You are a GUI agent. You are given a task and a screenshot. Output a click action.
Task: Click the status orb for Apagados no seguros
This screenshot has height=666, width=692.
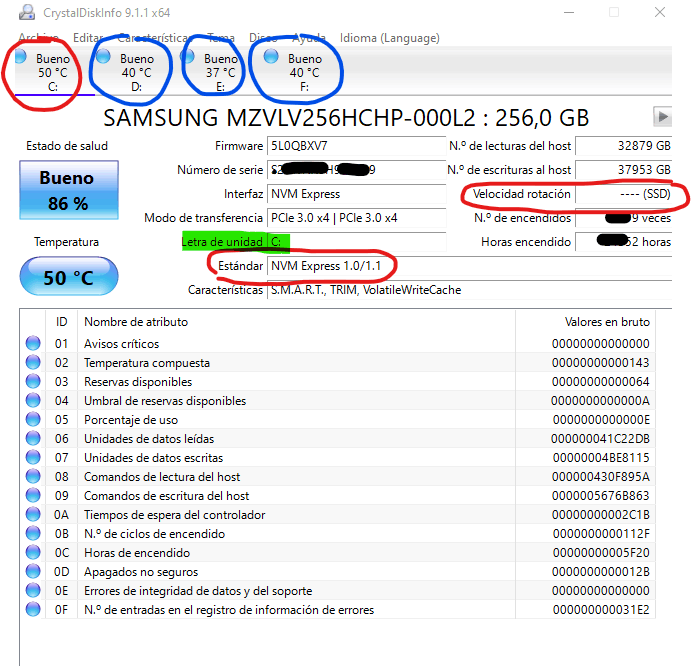(33, 571)
